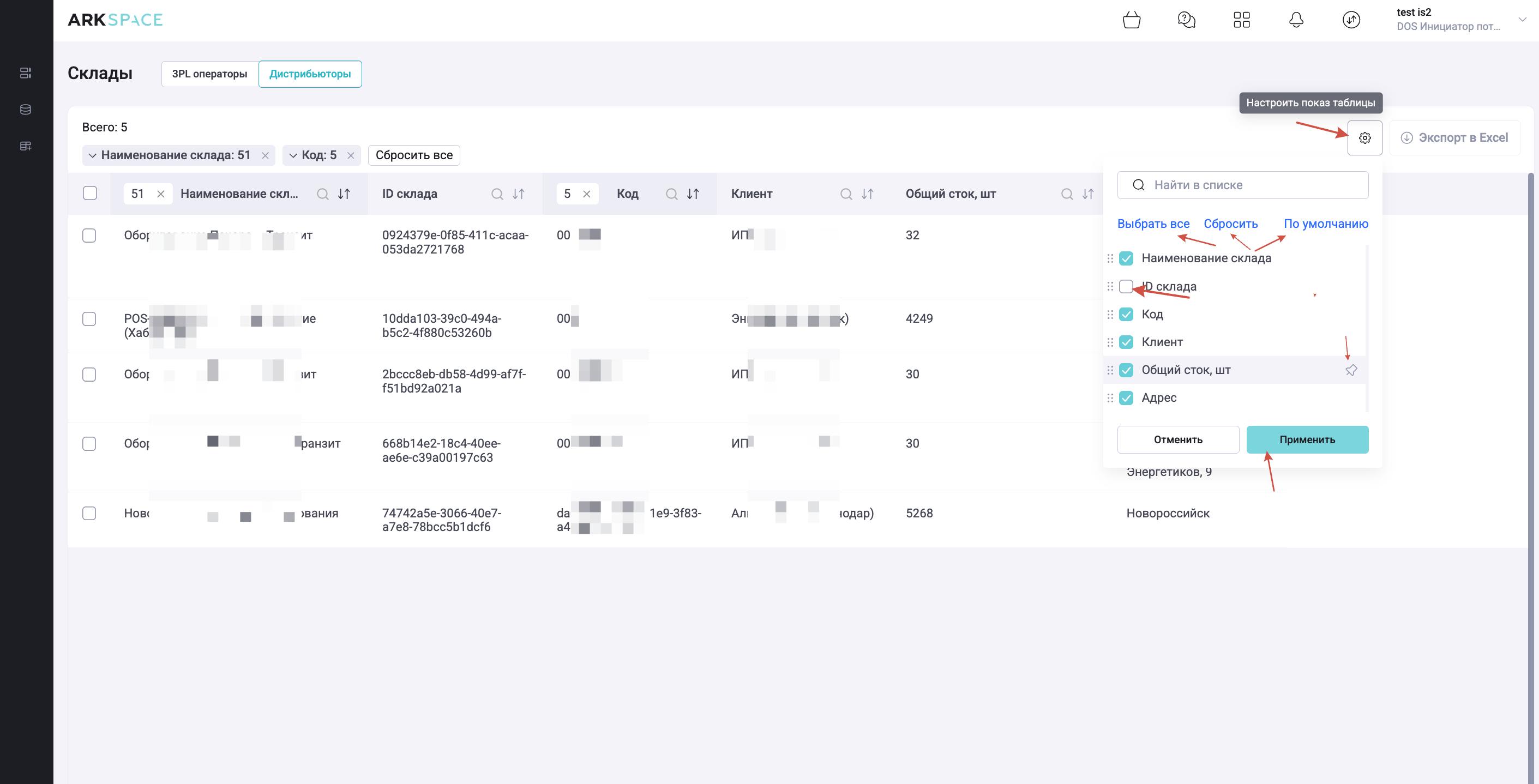Click the apps grid icon
Screen dimensions: 1539x784
coord(1241,20)
